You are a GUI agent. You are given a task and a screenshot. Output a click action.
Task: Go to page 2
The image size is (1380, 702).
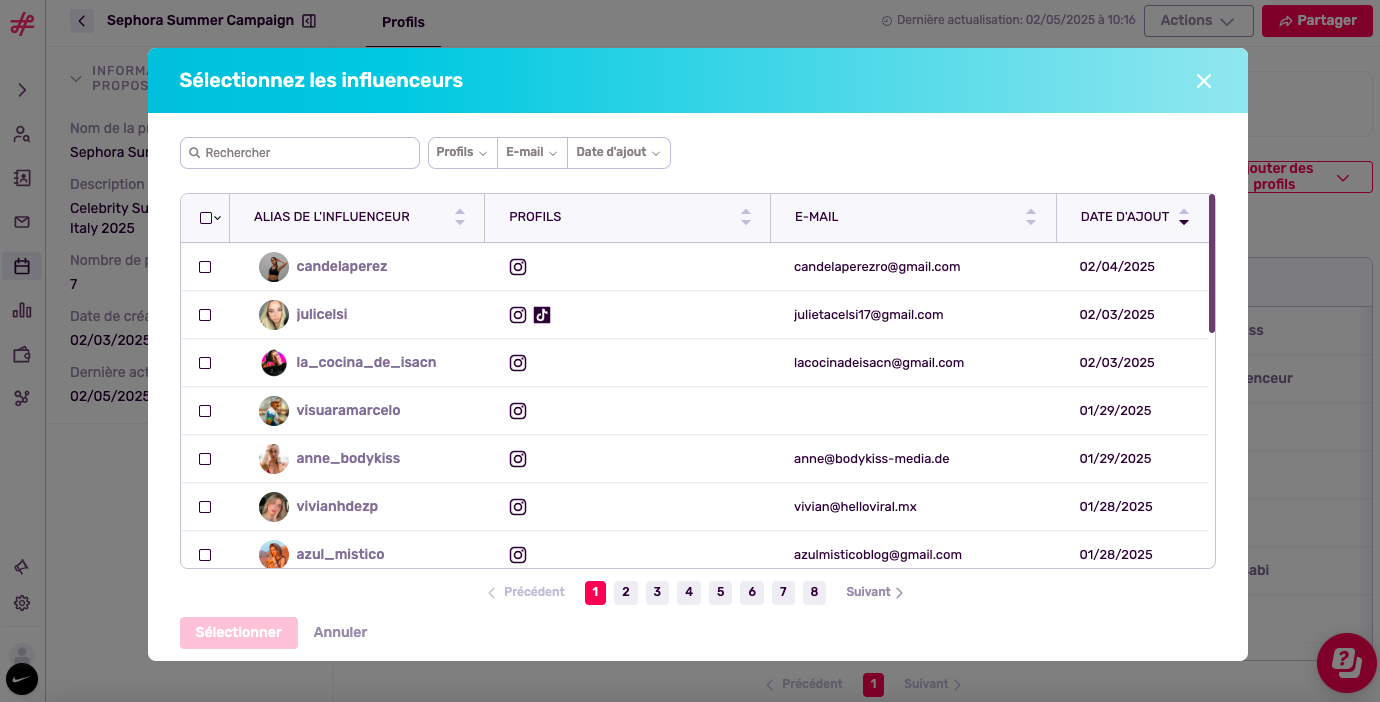pyautogui.click(x=626, y=592)
